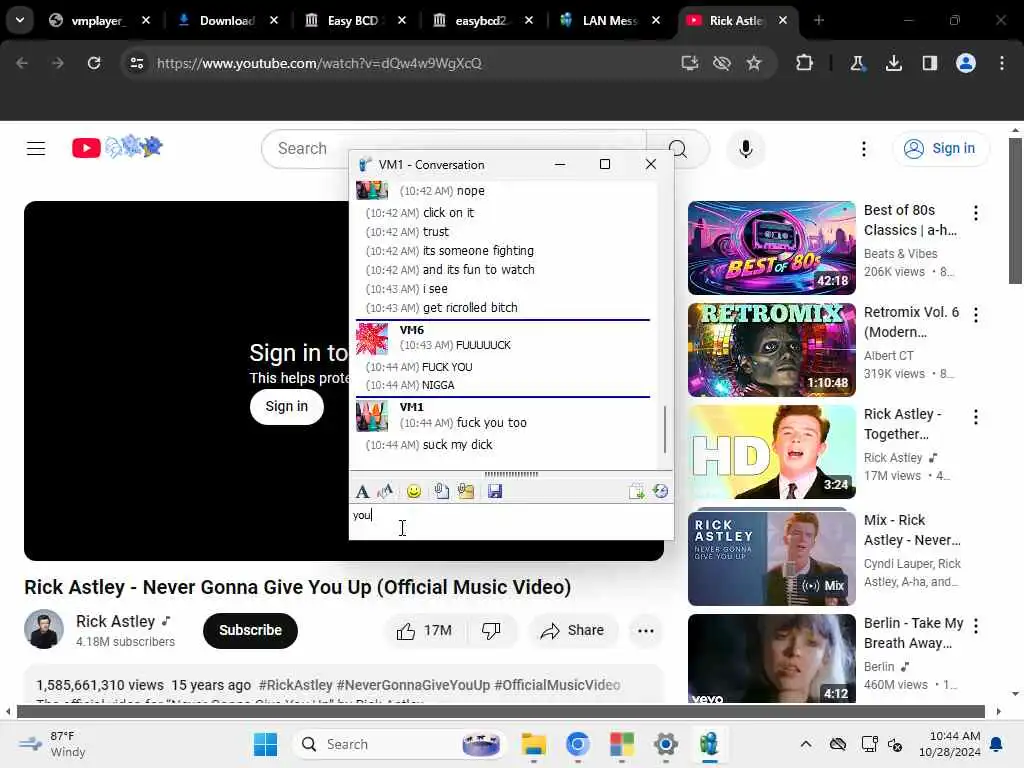Click the page vertical scrollbar
Image resolution: width=1024 pixels, height=768 pixels.
(x=1015, y=211)
